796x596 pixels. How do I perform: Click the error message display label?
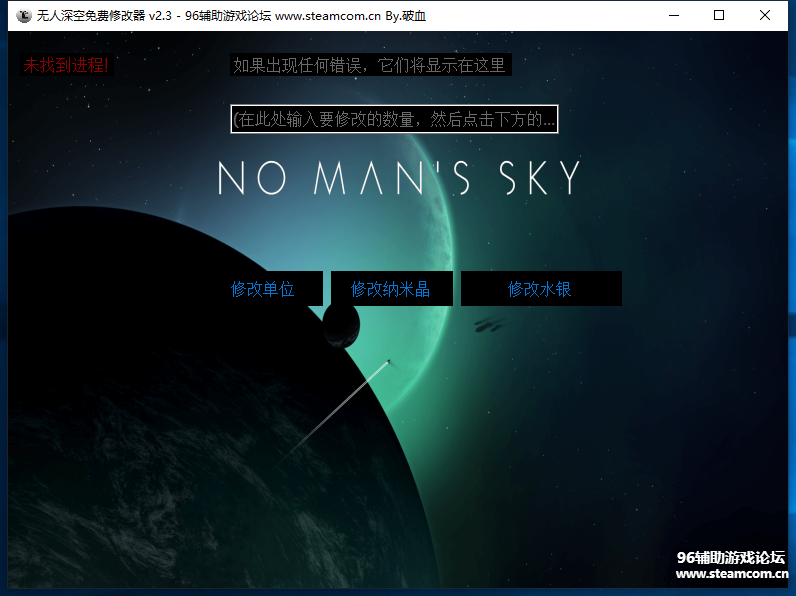370,65
